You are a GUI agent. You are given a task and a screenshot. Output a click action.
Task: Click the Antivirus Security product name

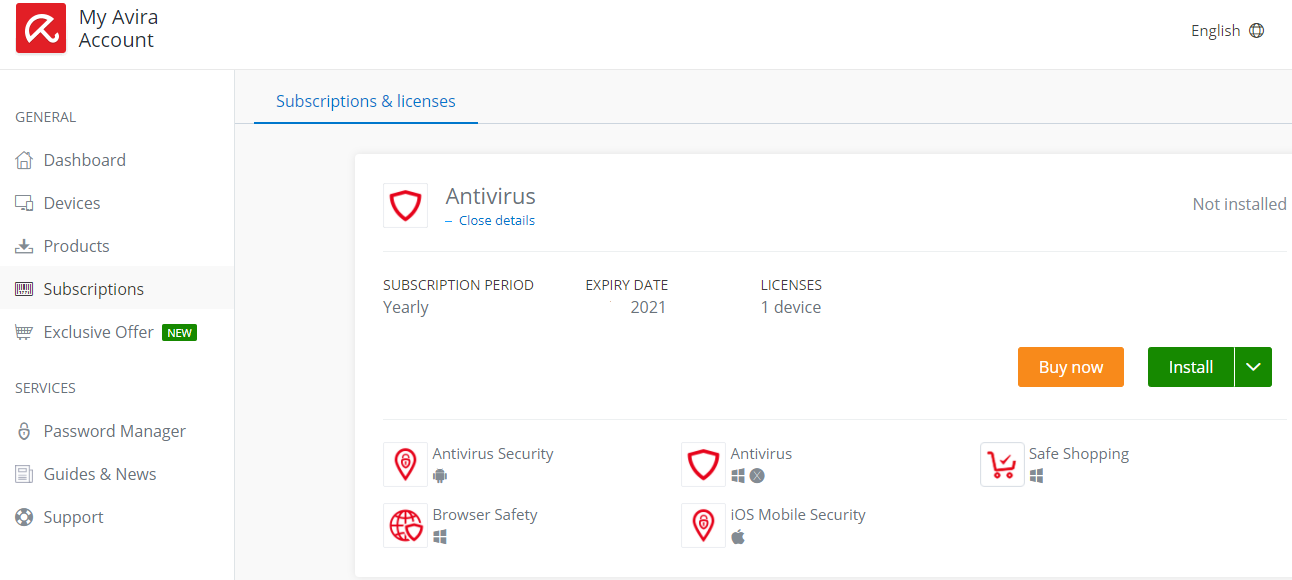493,454
